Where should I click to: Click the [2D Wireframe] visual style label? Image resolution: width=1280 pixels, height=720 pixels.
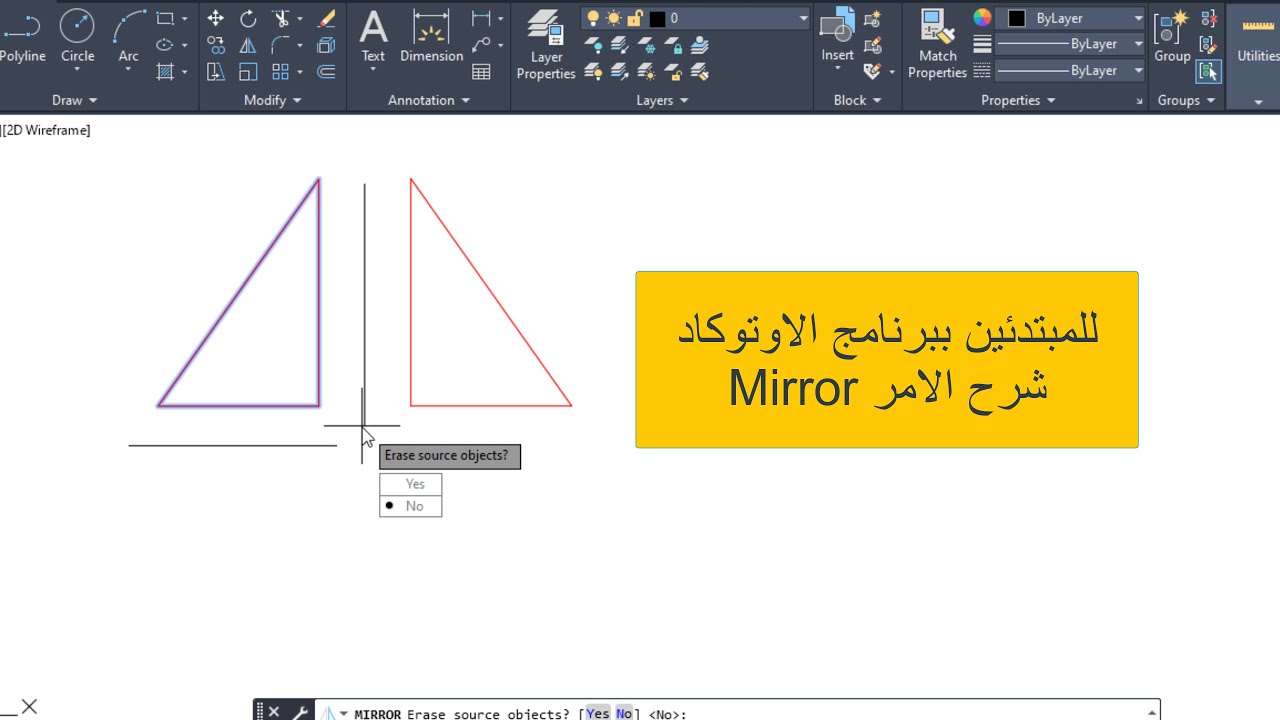click(x=46, y=130)
